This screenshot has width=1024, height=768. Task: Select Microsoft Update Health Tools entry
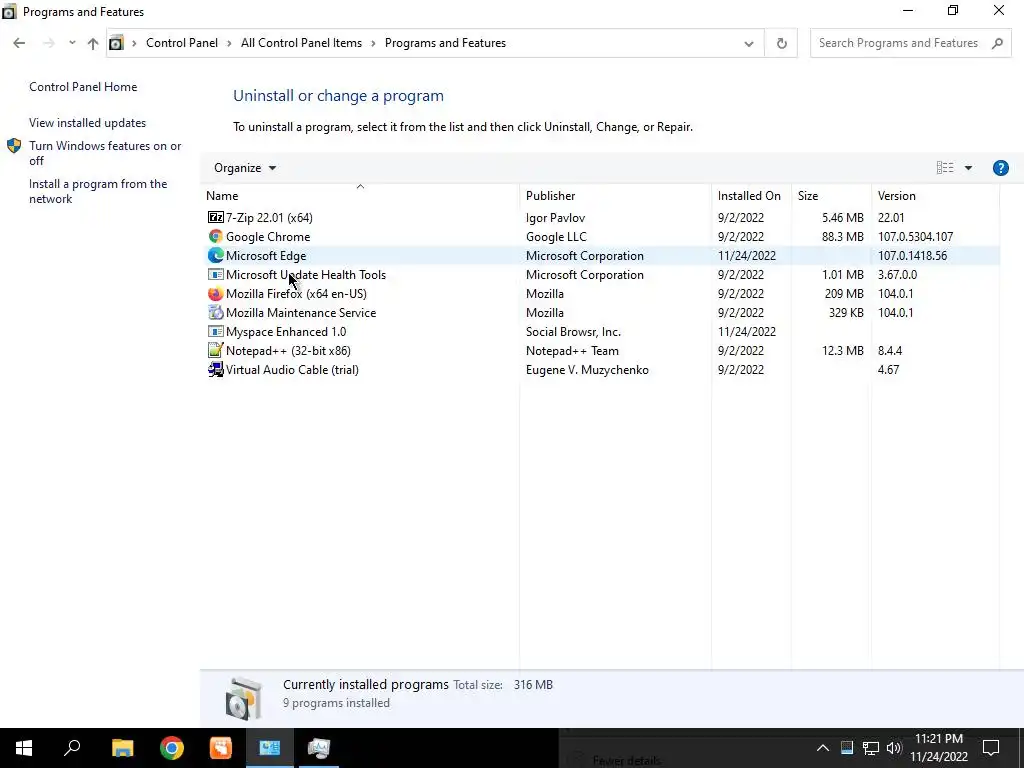click(x=306, y=274)
